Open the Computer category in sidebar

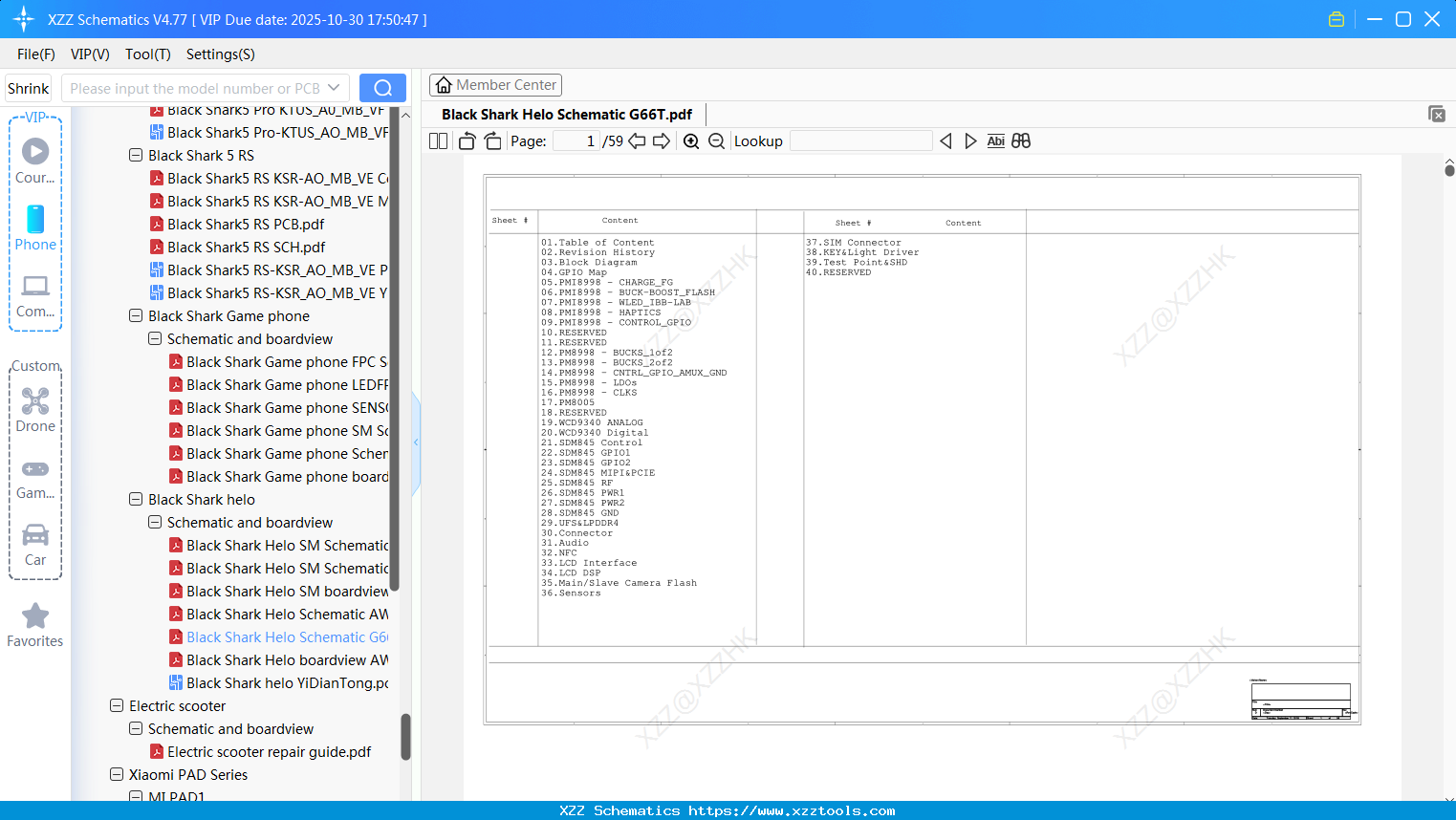point(35,295)
